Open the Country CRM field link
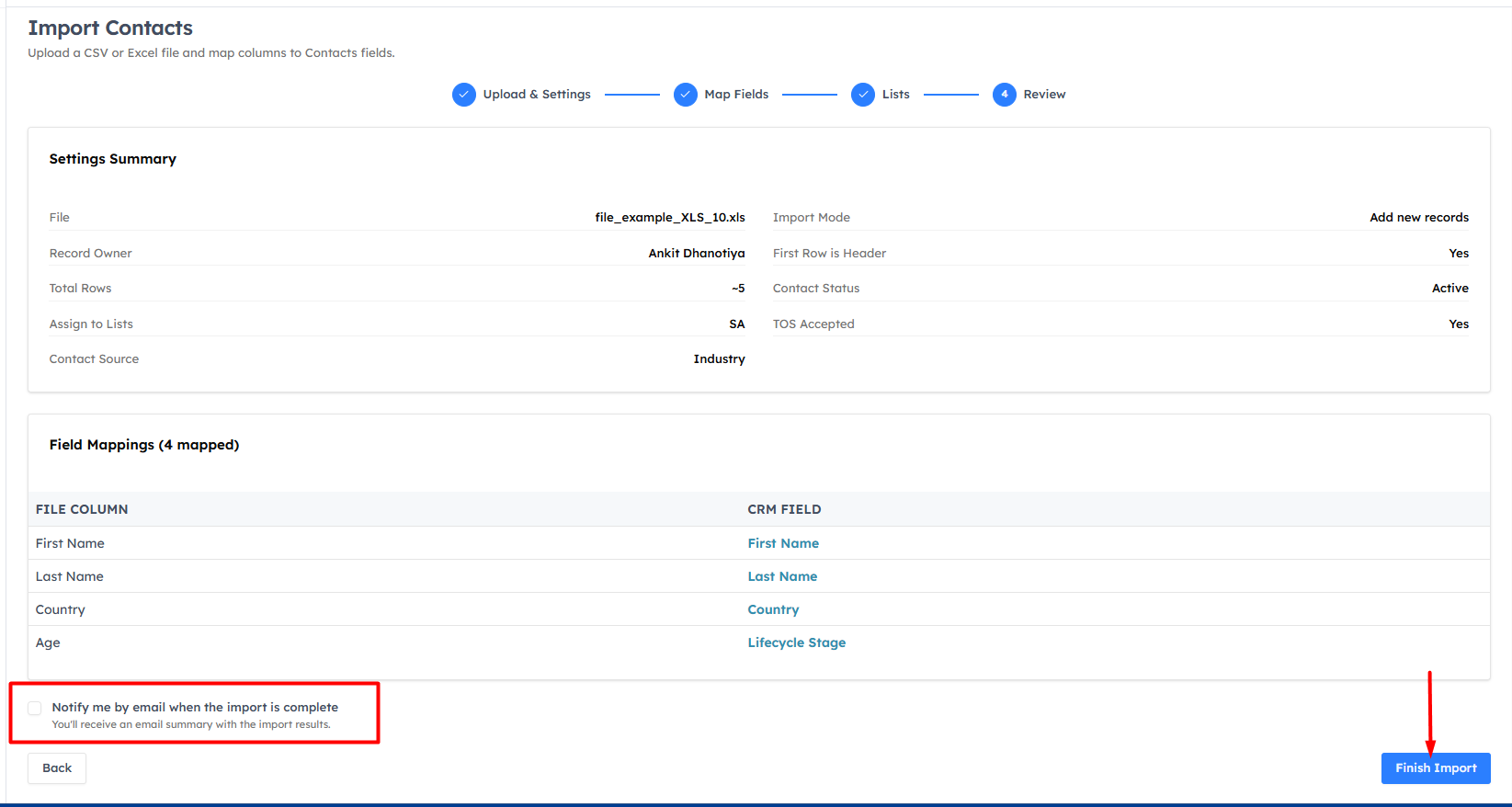This screenshot has width=1512, height=807. pyautogui.click(x=773, y=609)
